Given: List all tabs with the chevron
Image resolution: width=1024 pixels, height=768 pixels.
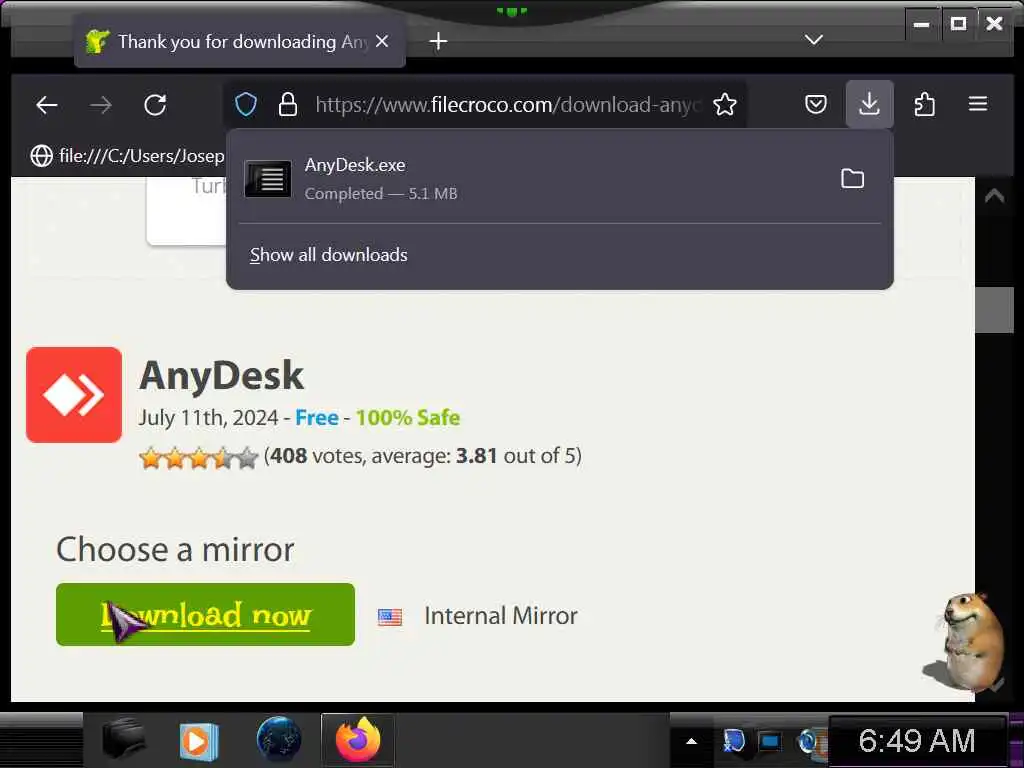Looking at the screenshot, I should pos(814,40).
